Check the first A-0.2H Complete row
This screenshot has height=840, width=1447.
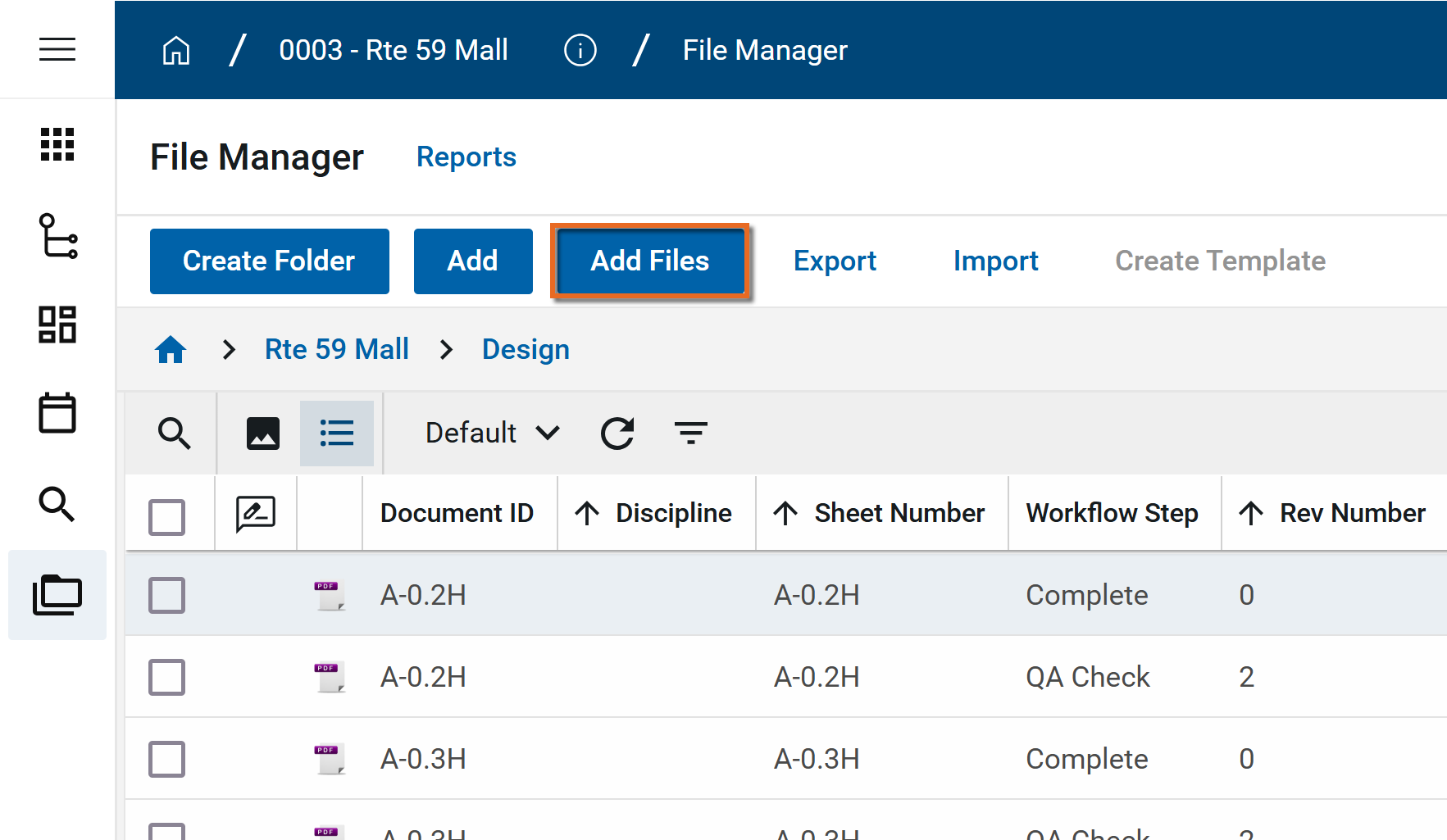[x=166, y=595]
